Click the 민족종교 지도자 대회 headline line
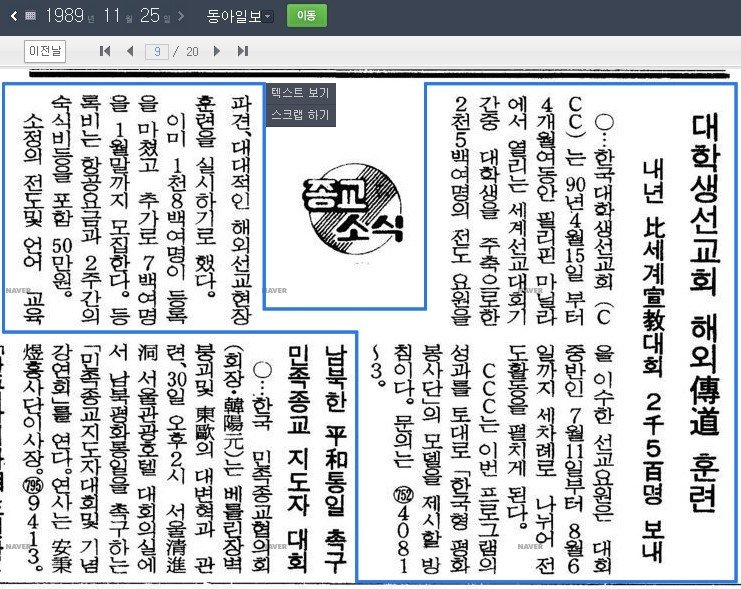This screenshot has height=589, width=741. point(299,459)
